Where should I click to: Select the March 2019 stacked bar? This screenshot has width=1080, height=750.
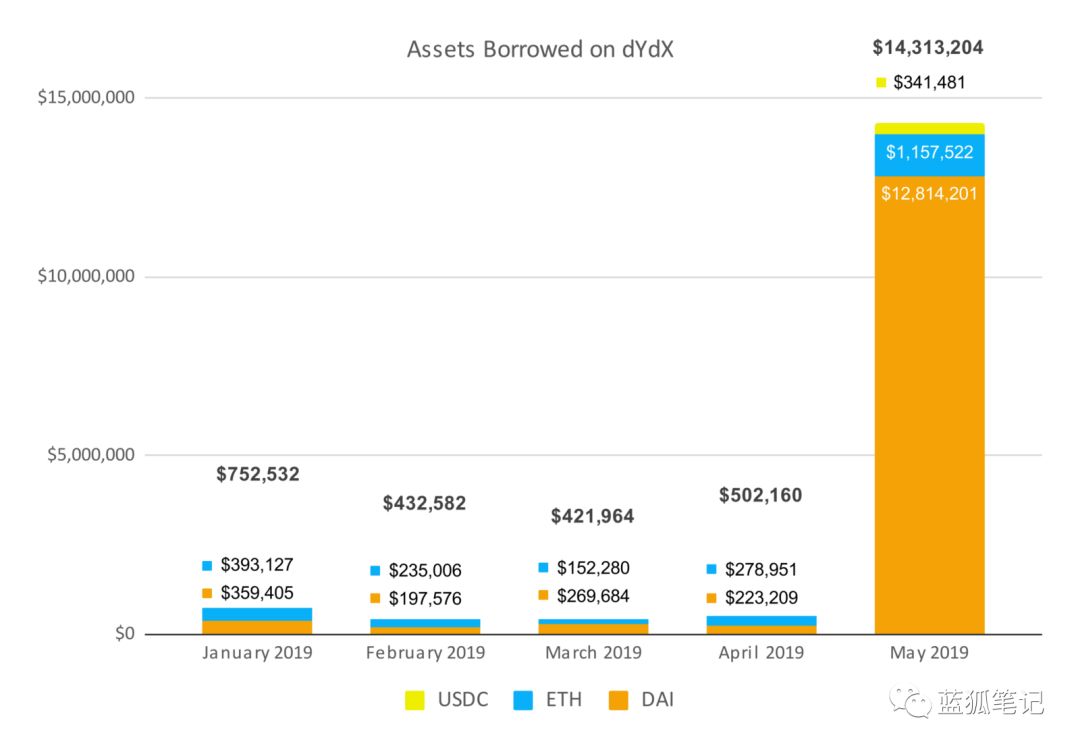[593, 626]
